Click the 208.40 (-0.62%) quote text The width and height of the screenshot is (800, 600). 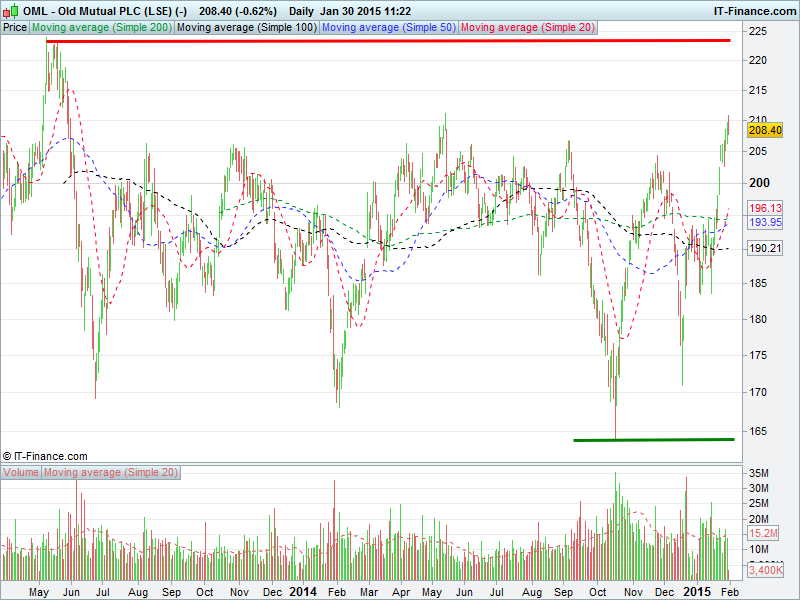pos(238,11)
